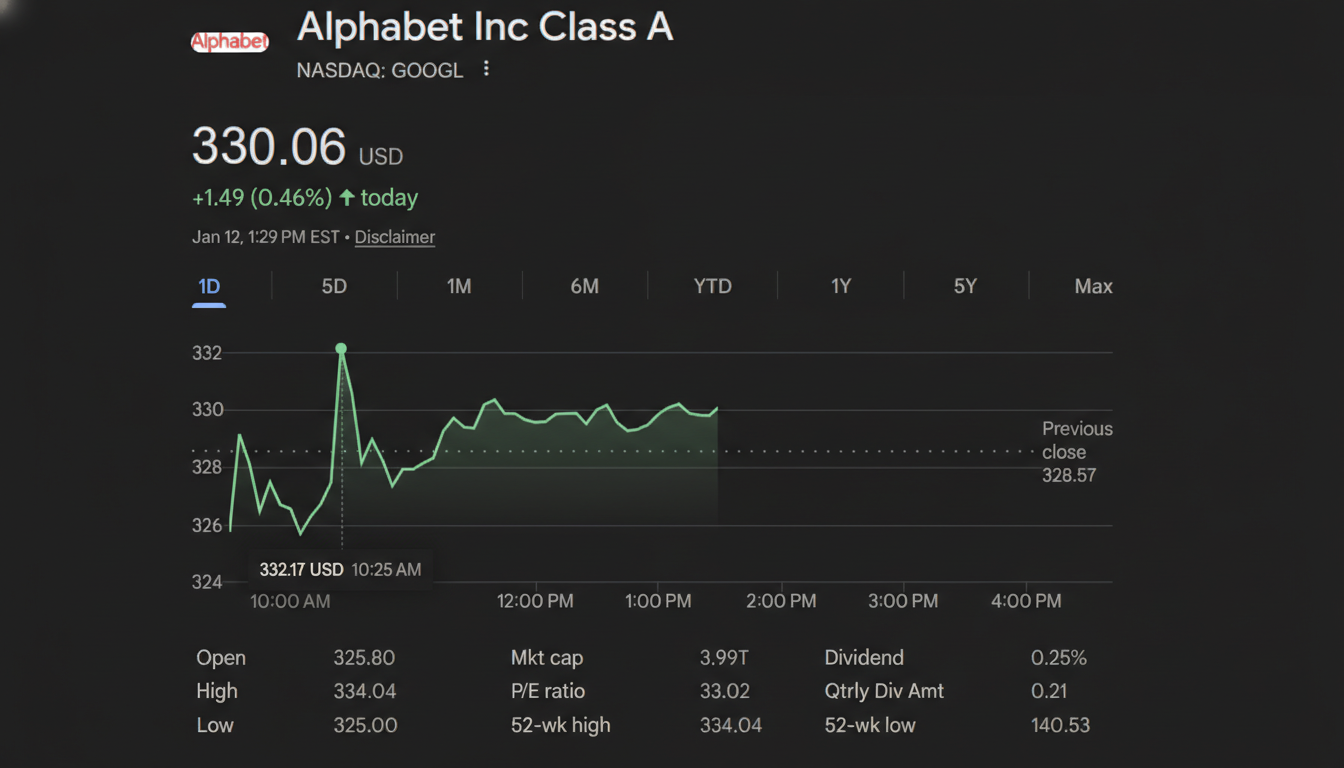
Task: Click the Mkt cap value 3.99T
Action: (x=722, y=658)
